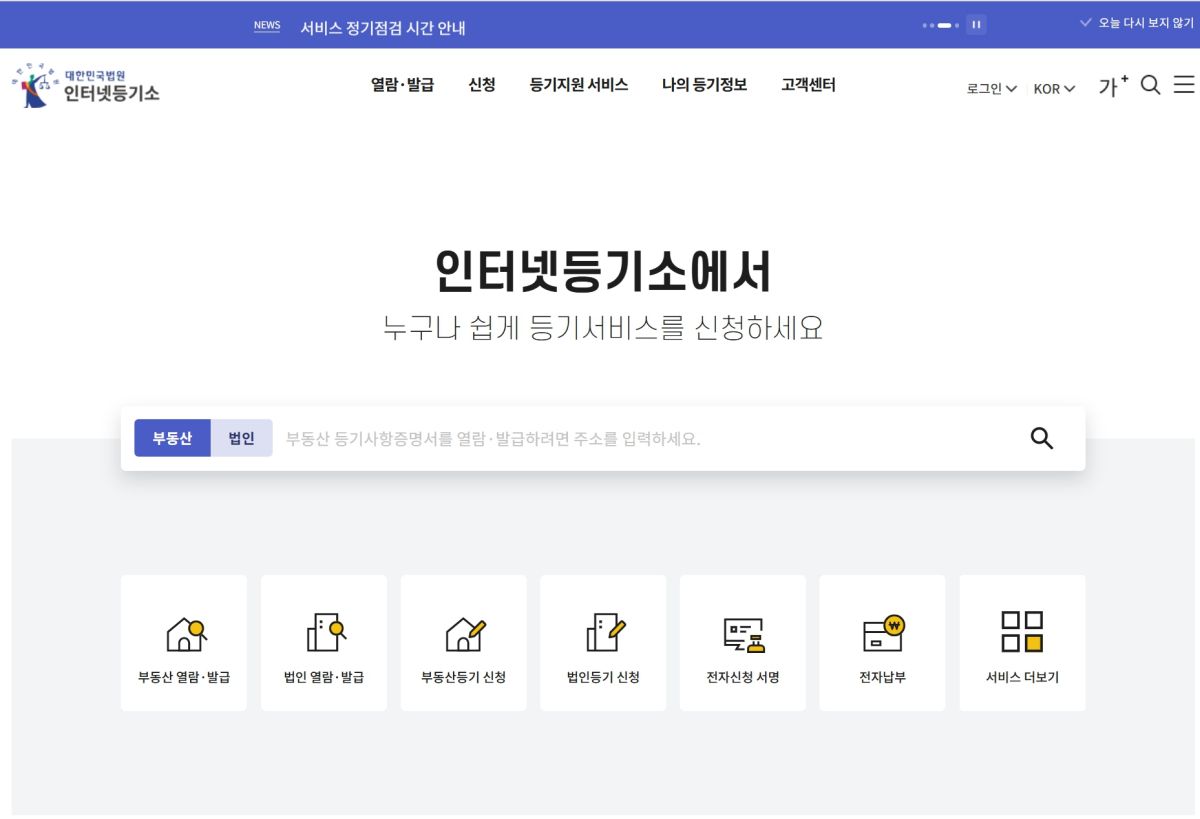Click 가+ to increase font size

pyautogui.click(x=1110, y=86)
